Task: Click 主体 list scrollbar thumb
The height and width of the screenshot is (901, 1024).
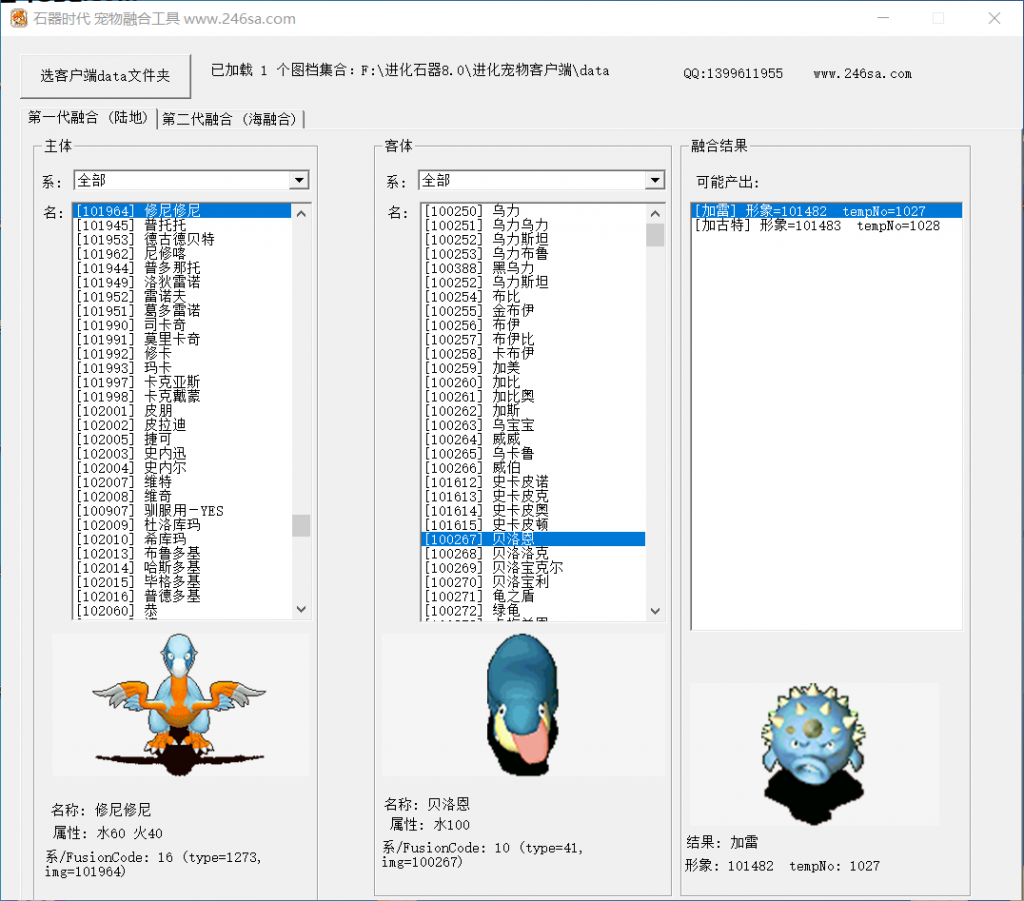Action: [301, 526]
